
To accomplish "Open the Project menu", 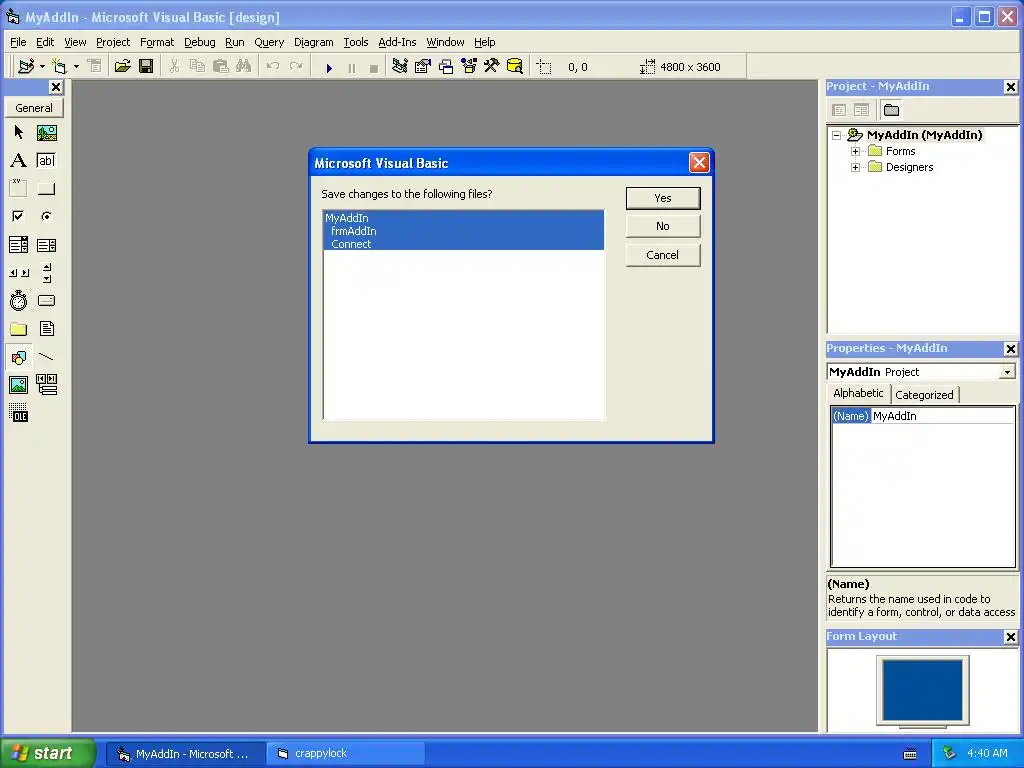I will (113, 42).
